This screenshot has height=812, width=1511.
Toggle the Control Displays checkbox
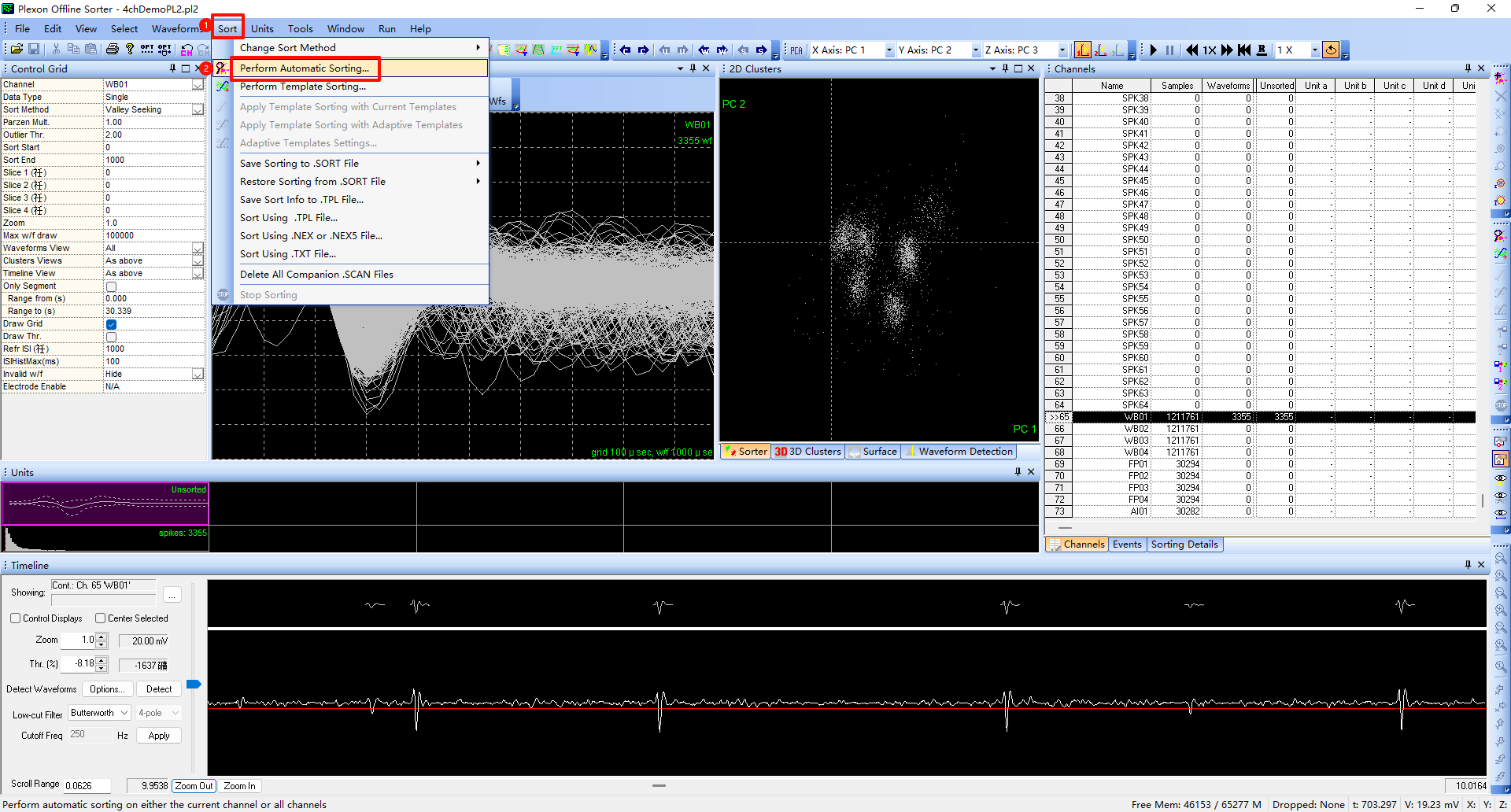[15, 618]
